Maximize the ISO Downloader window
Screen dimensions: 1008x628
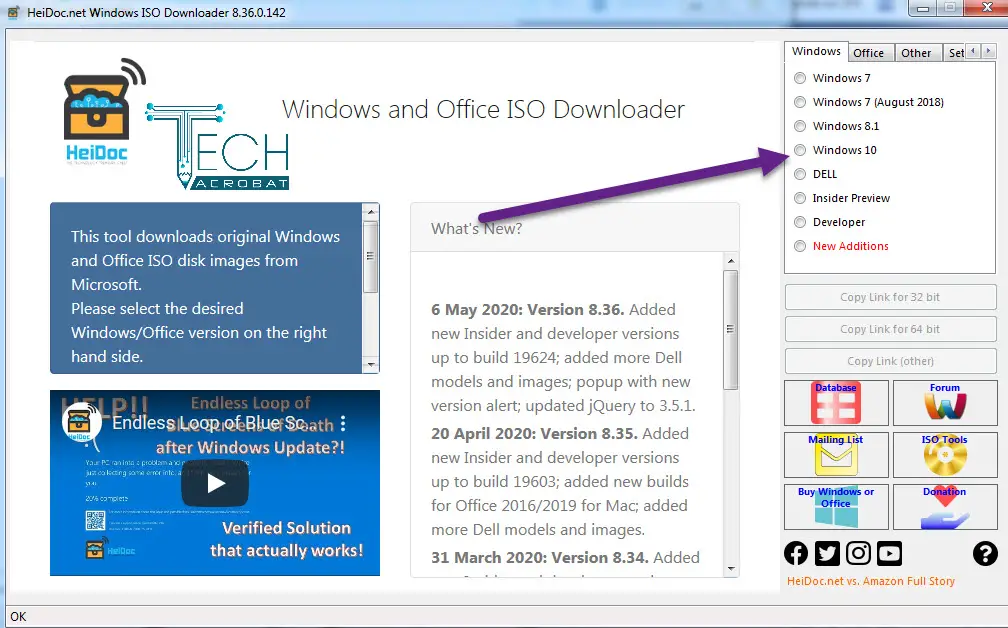pyautogui.click(x=950, y=8)
